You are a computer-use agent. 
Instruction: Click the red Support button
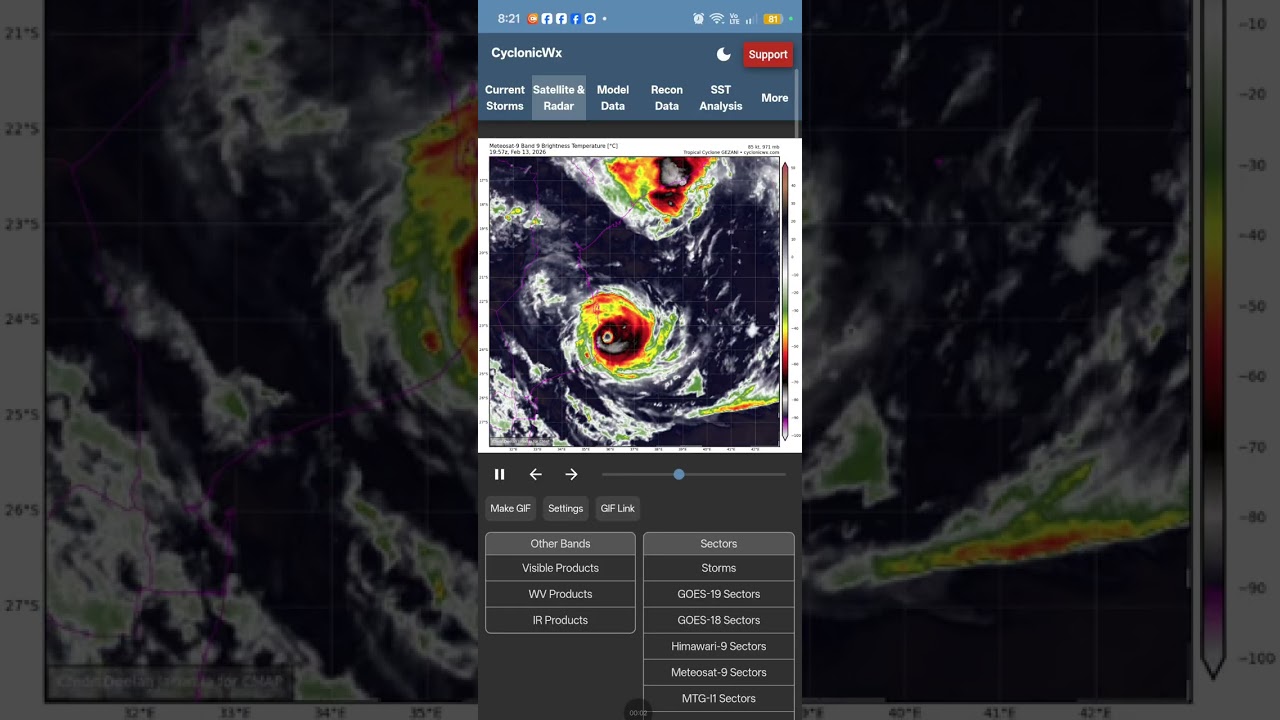coord(768,54)
